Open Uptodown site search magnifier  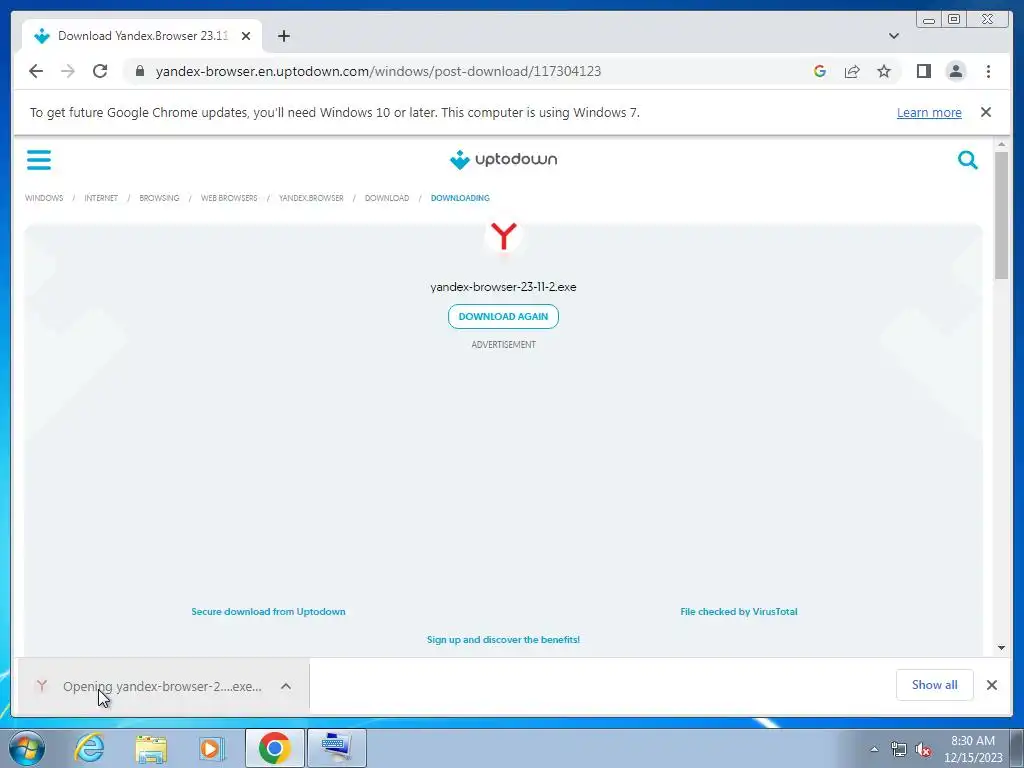coord(967,159)
